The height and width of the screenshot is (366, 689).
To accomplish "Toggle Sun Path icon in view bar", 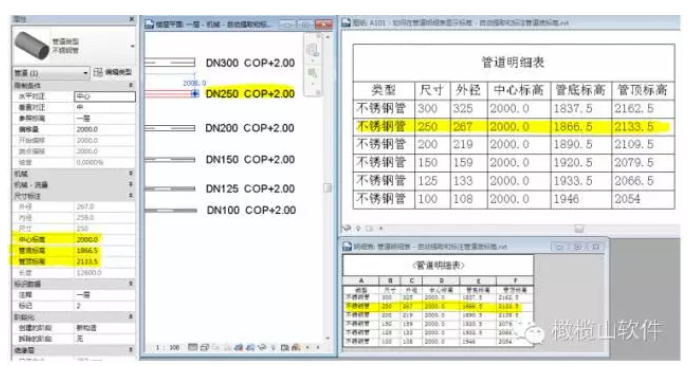I will [x=216, y=347].
